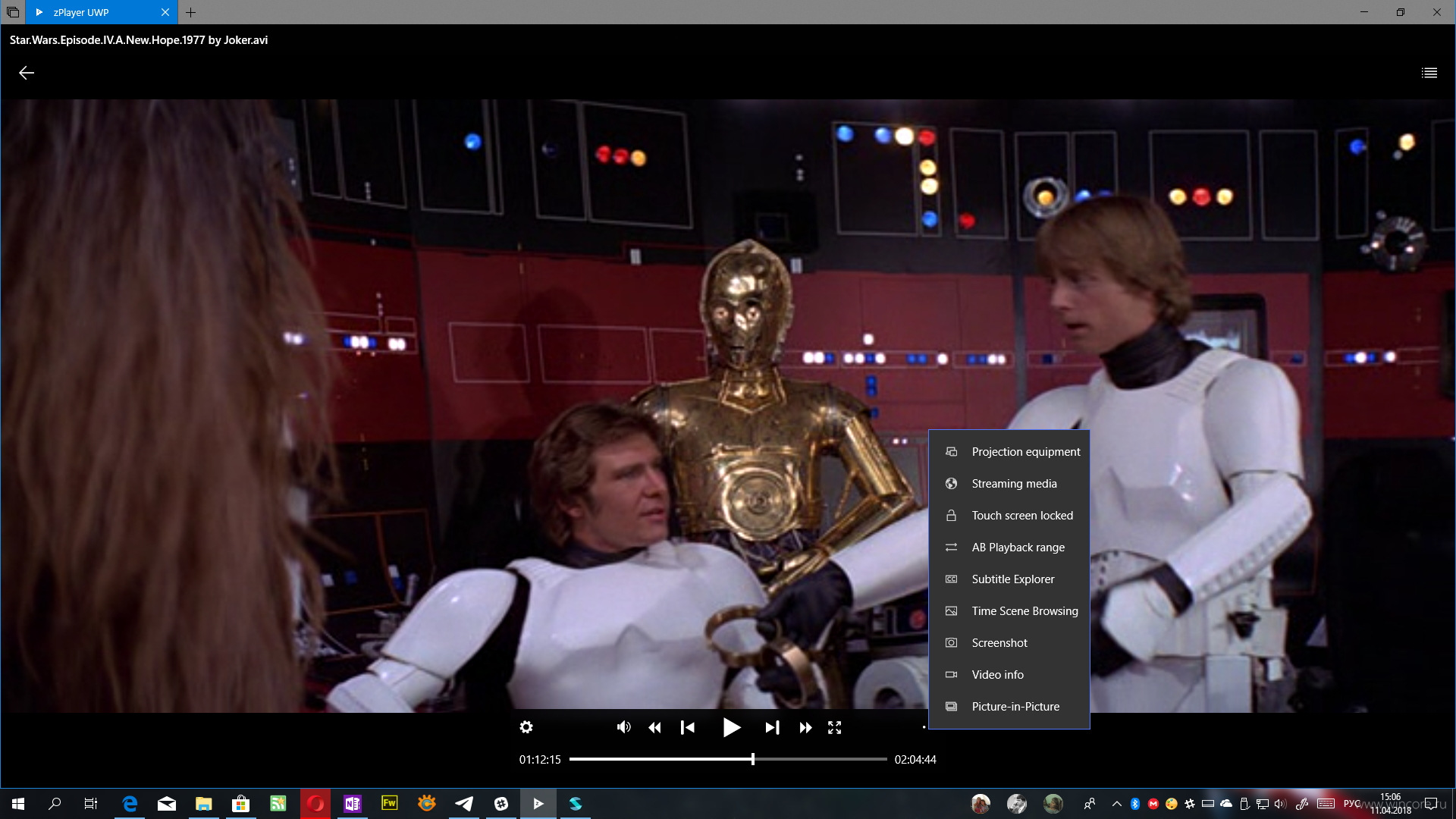Image resolution: width=1456 pixels, height=819 pixels.
Task: Click the total duration 02:04:44
Action: [915, 759]
